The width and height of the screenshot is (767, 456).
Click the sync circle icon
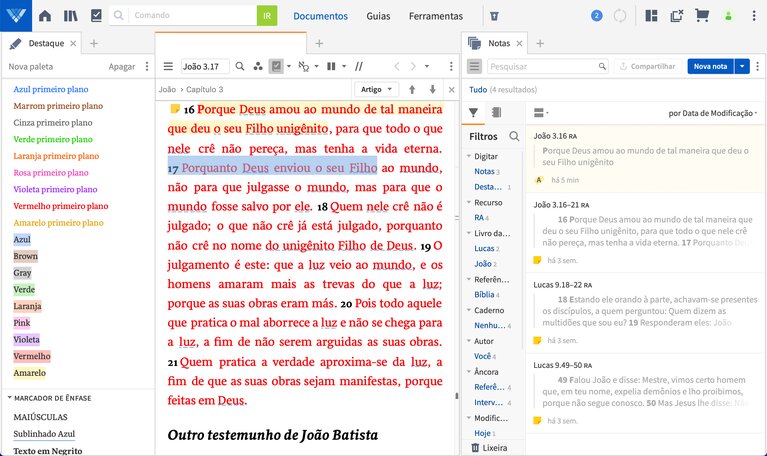(x=620, y=16)
